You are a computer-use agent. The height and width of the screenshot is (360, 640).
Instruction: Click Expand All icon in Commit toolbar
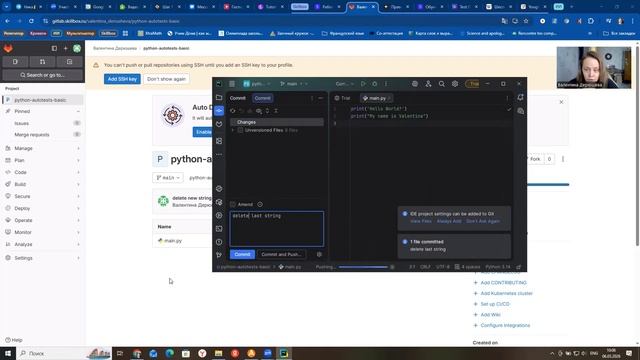tap(267, 111)
